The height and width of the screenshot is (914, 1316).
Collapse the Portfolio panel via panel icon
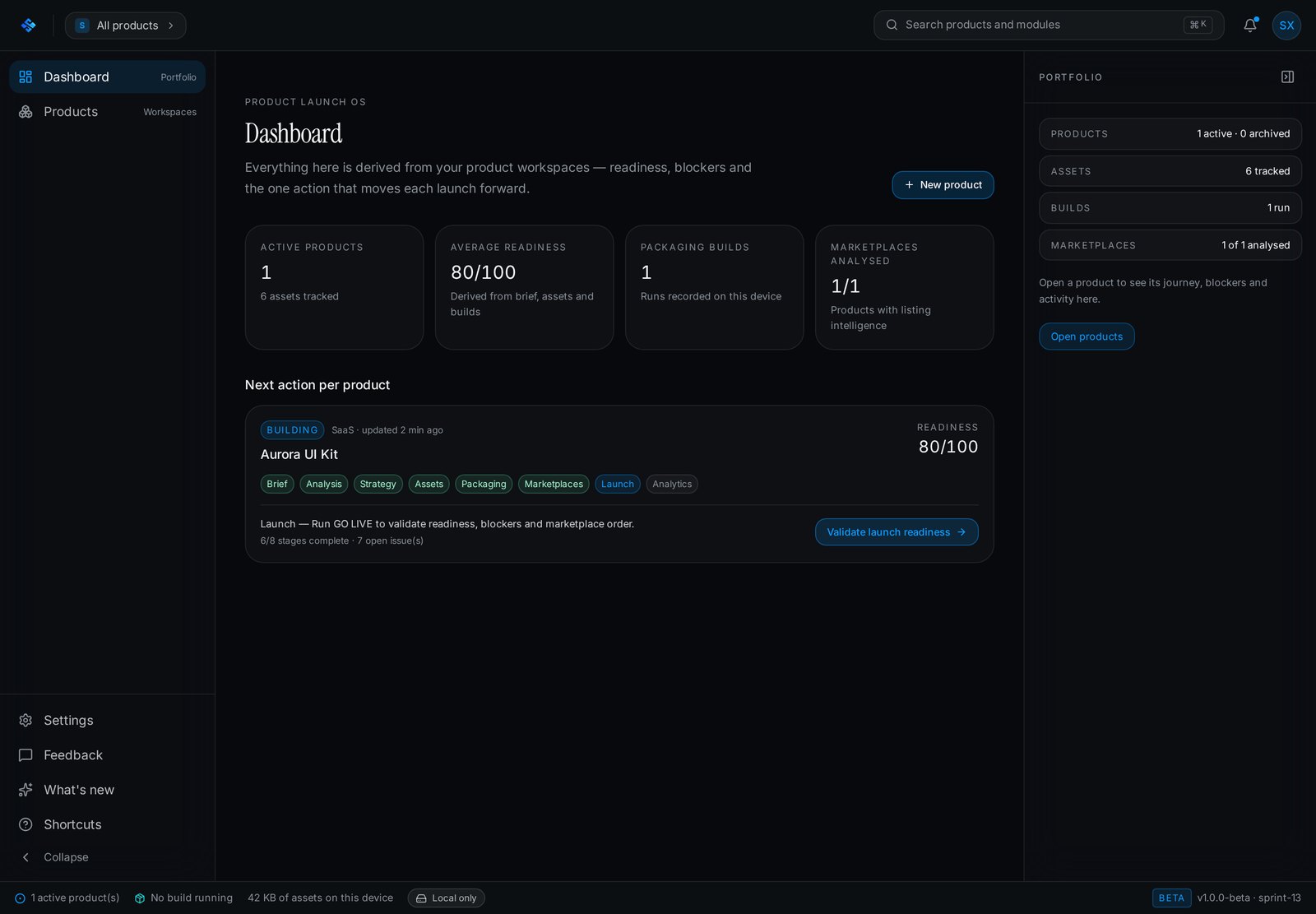point(1287,77)
